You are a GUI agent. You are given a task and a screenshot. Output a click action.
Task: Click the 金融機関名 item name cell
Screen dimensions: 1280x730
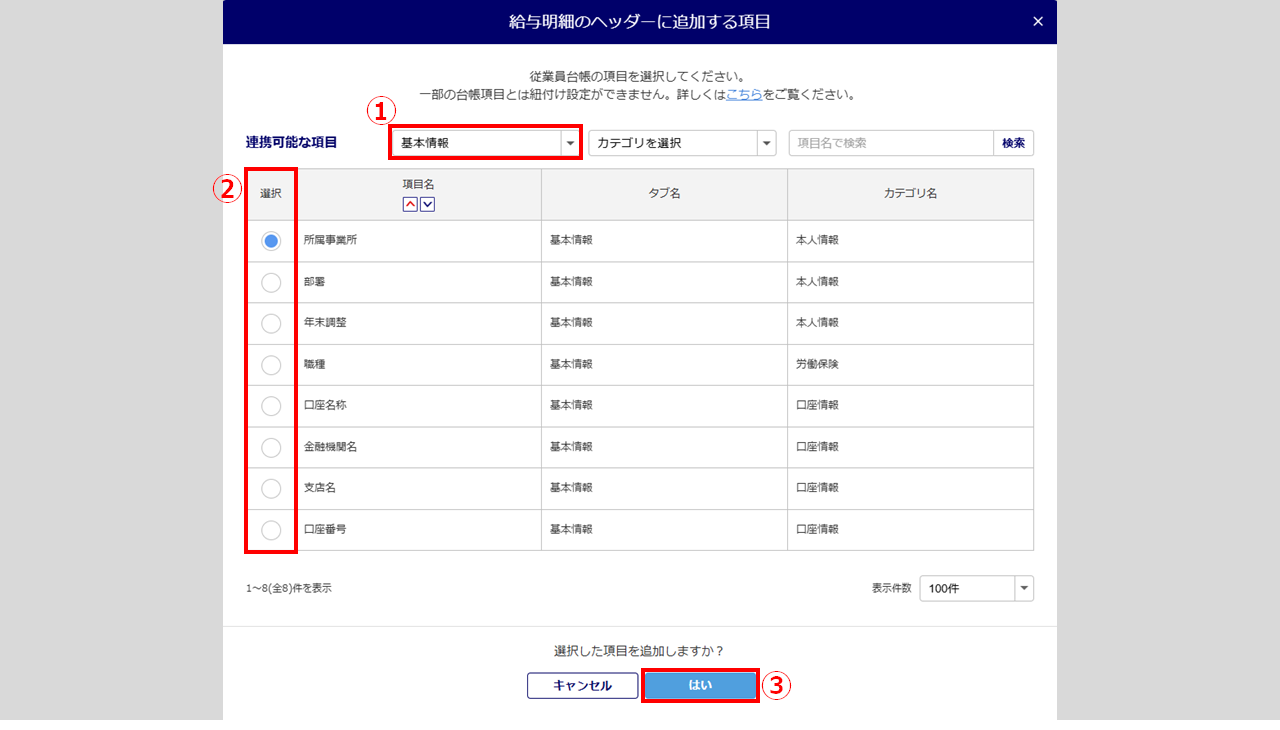[419, 447]
